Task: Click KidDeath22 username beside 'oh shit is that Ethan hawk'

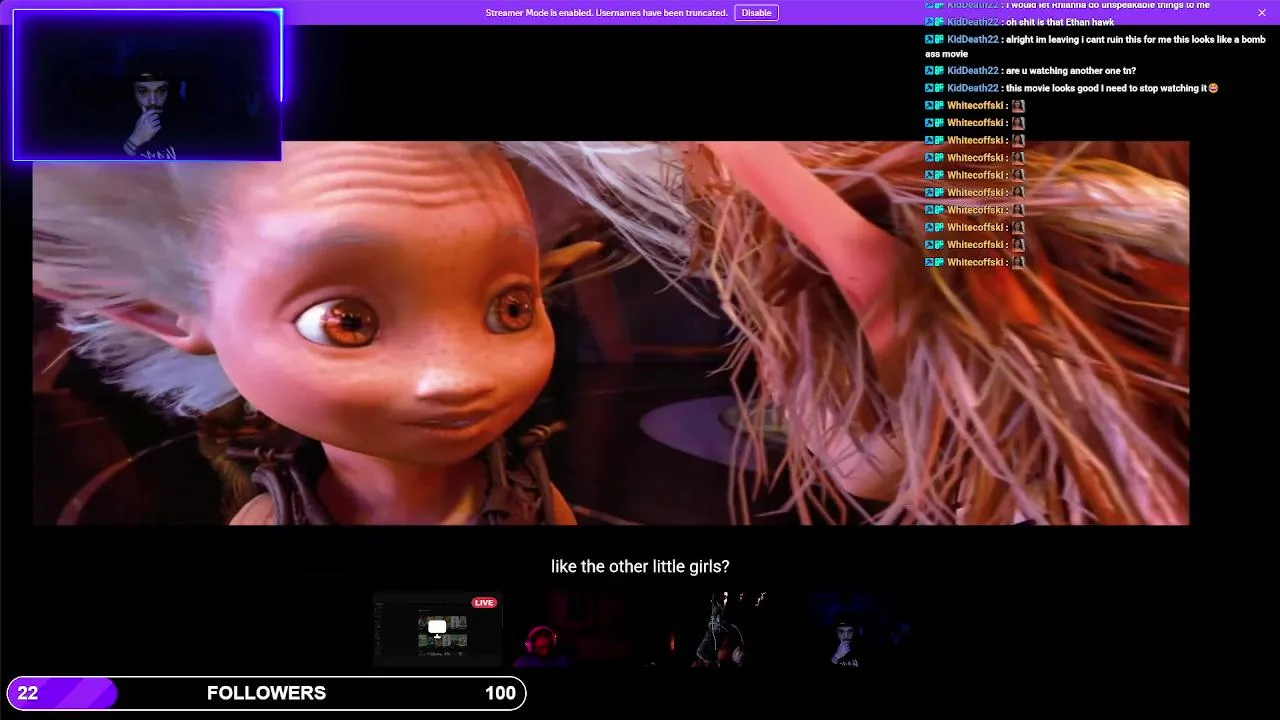Action: [x=972, y=22]
